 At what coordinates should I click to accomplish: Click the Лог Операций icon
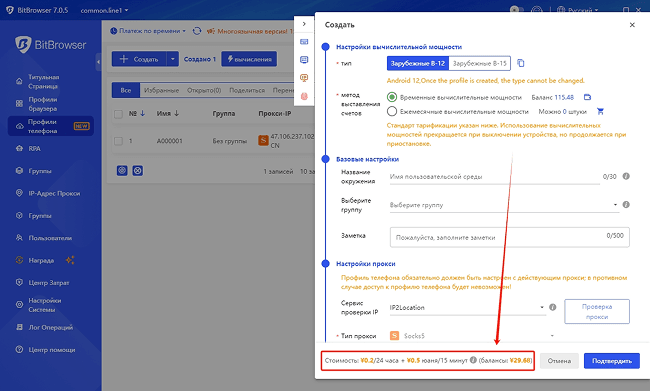19,327
